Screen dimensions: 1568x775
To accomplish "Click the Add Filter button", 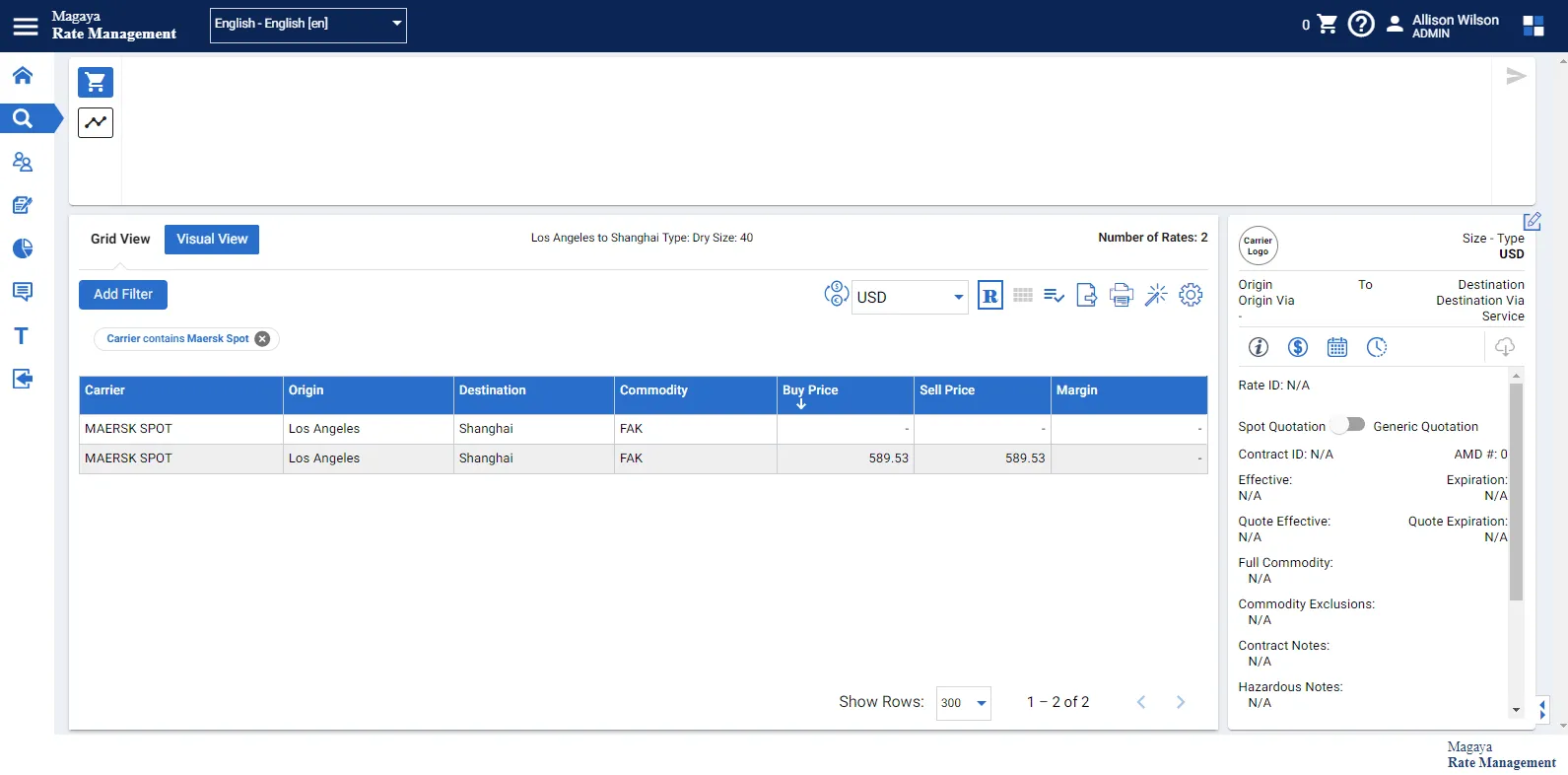I will pos(123,295).
